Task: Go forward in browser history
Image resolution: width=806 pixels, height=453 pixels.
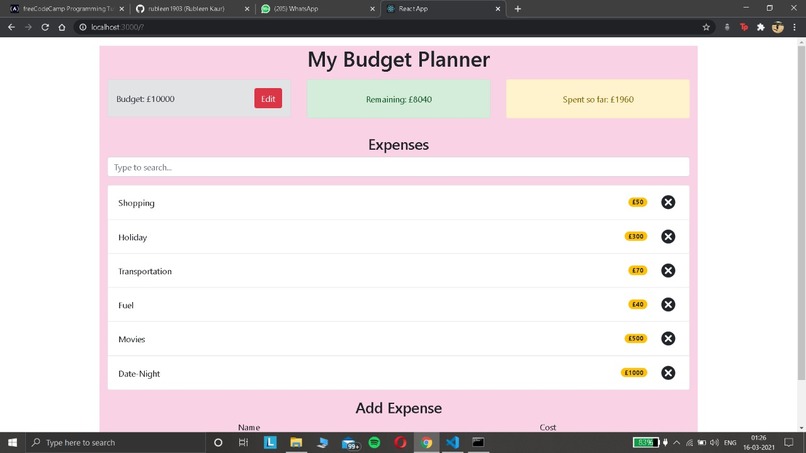Action: 28,27
